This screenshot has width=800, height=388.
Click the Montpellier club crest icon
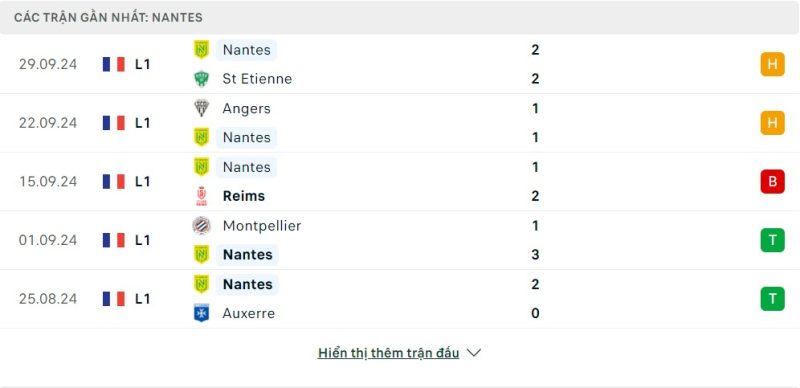coord(201,226)
